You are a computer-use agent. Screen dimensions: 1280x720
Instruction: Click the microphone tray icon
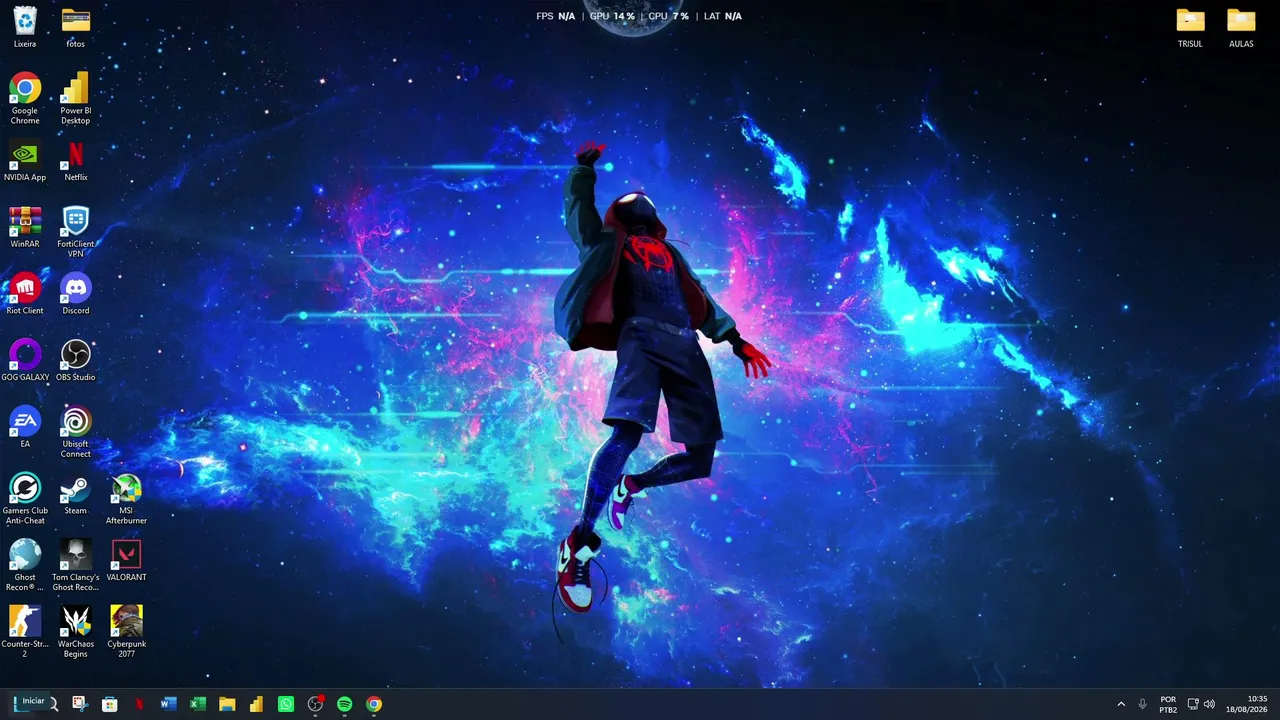(x=1142, y=704)
